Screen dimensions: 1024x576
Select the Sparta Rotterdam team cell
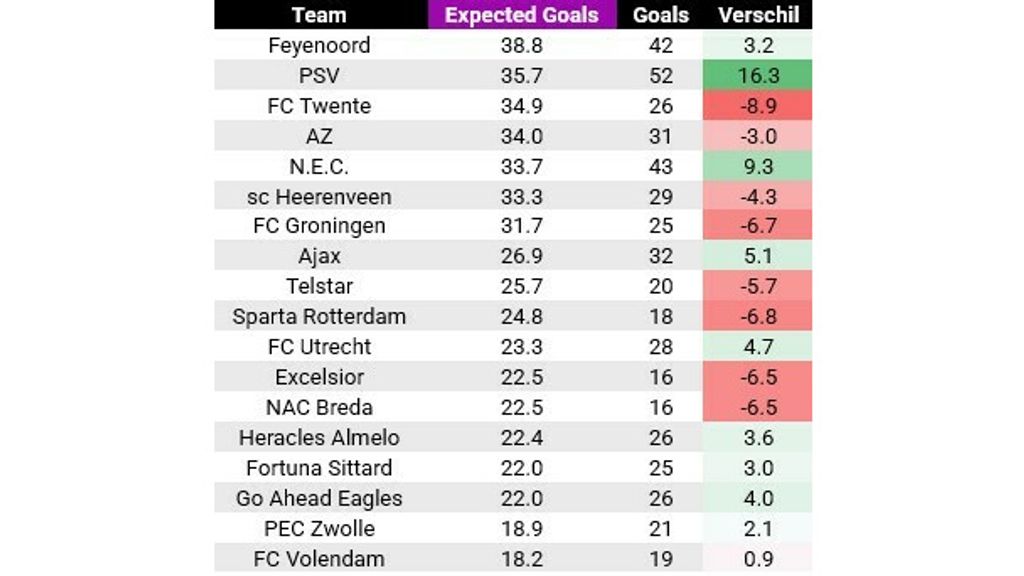coord(319,317)
